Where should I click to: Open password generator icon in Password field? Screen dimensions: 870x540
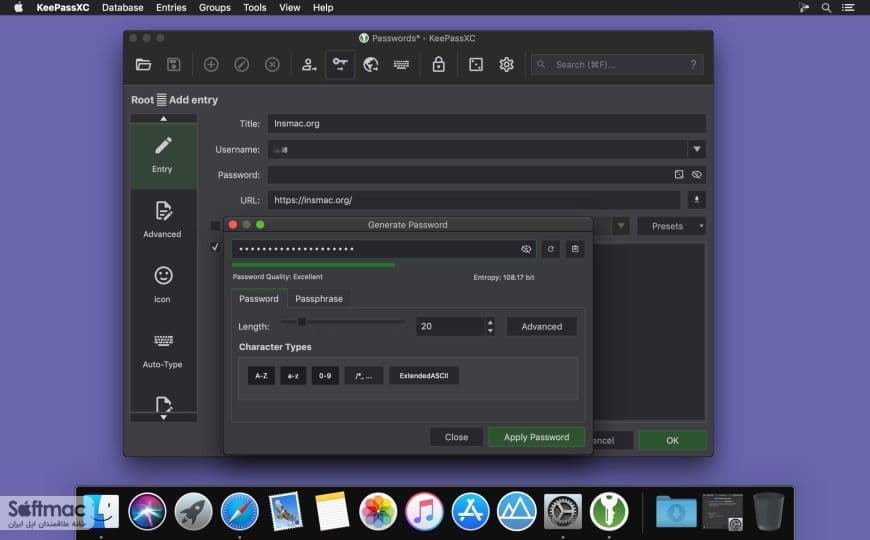pos(679,174)
